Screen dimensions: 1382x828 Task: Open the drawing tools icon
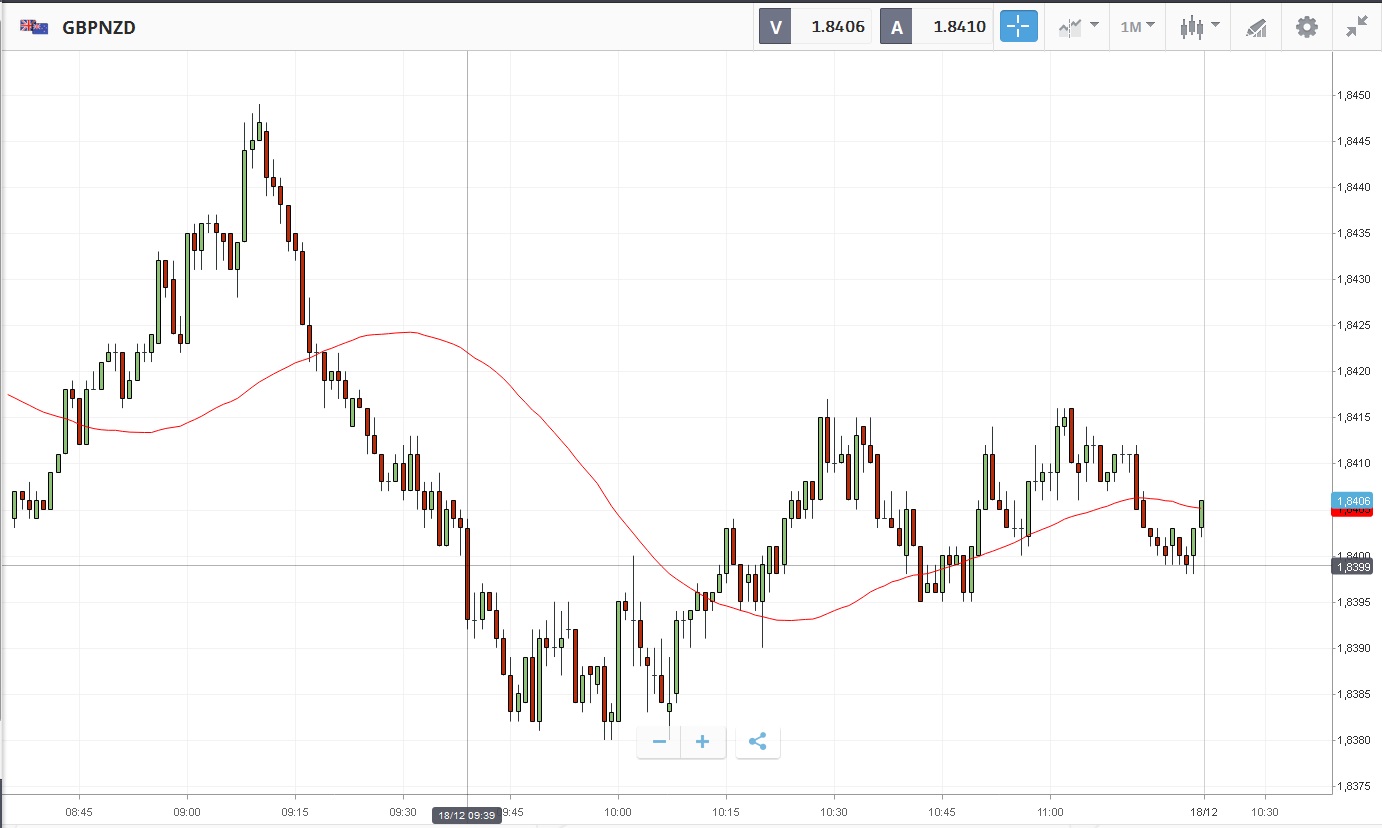click(x=1256, y=27)
